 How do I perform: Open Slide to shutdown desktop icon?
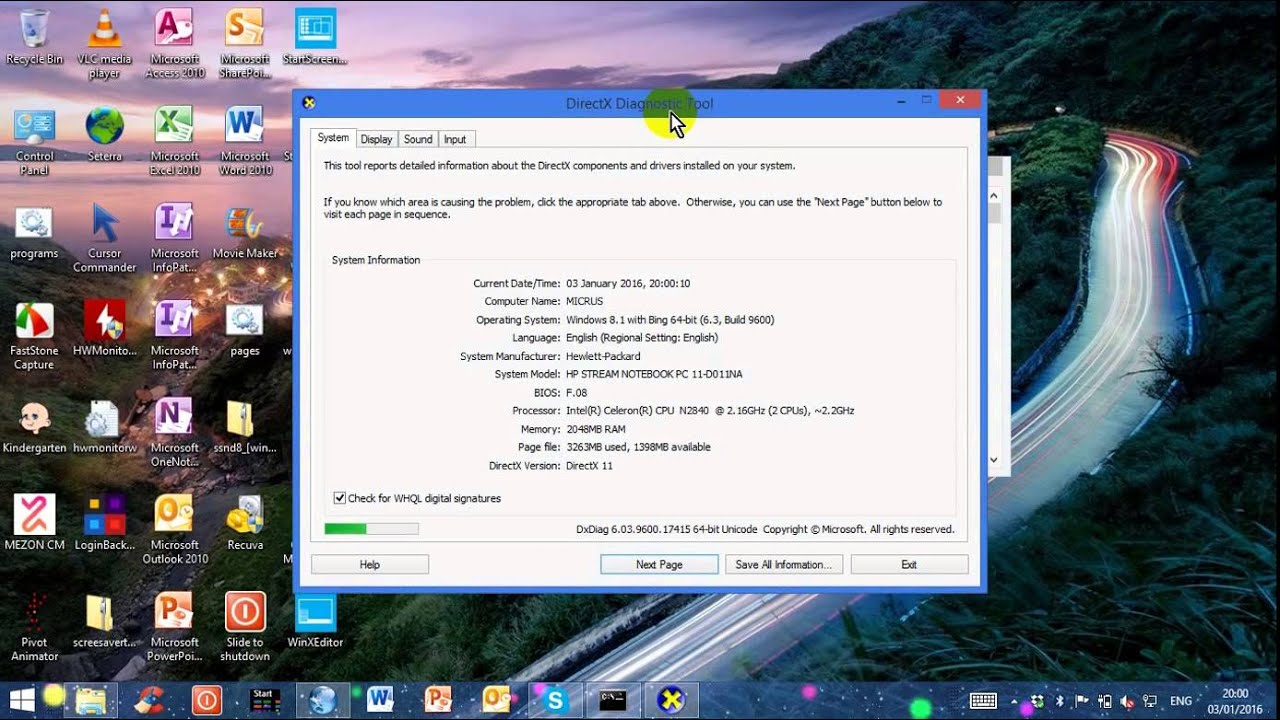coord(245,627)
